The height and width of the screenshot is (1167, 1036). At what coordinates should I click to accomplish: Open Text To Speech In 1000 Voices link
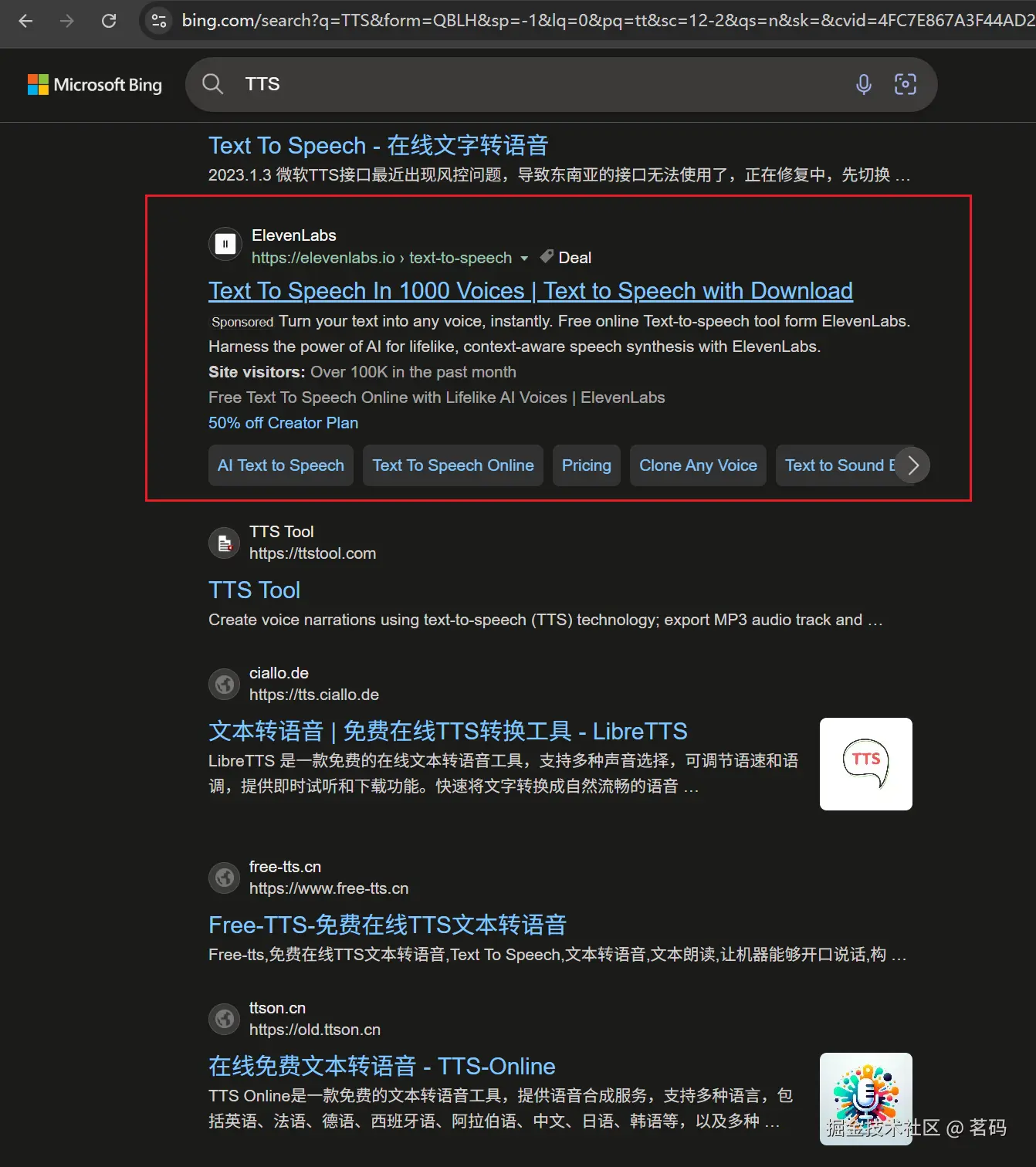point(530,291)
